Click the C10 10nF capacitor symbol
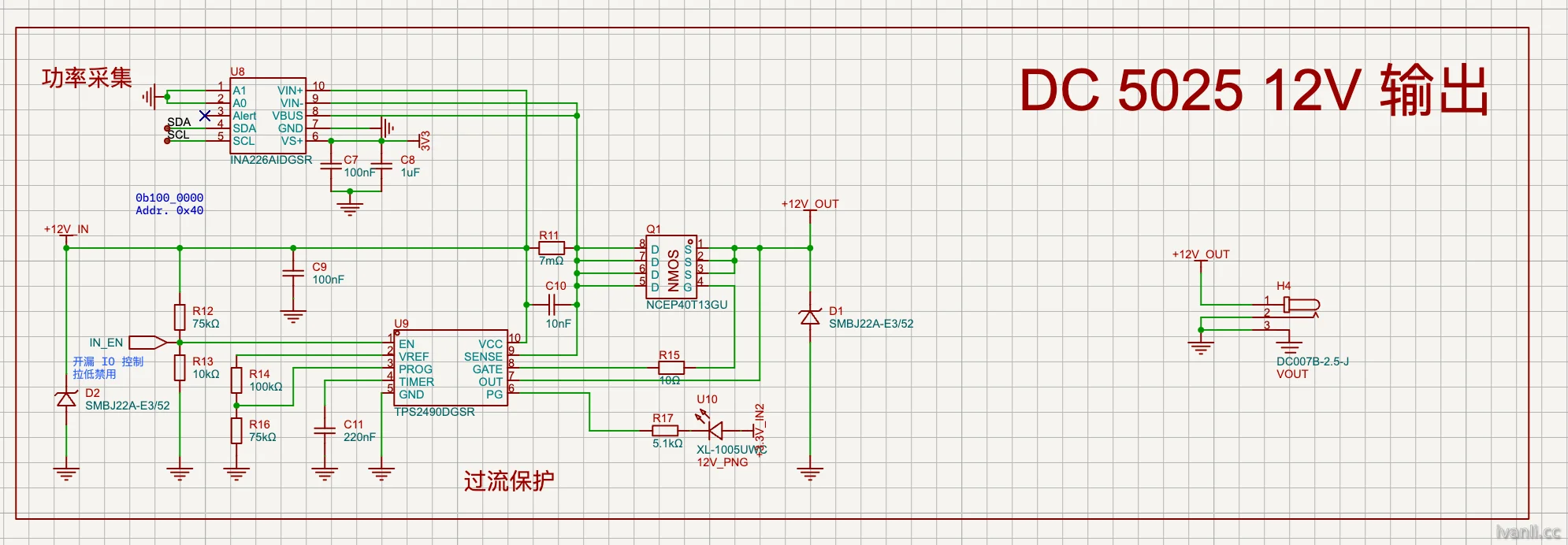This screenshot has height=545, width=1568. click(x=552, y=305)
